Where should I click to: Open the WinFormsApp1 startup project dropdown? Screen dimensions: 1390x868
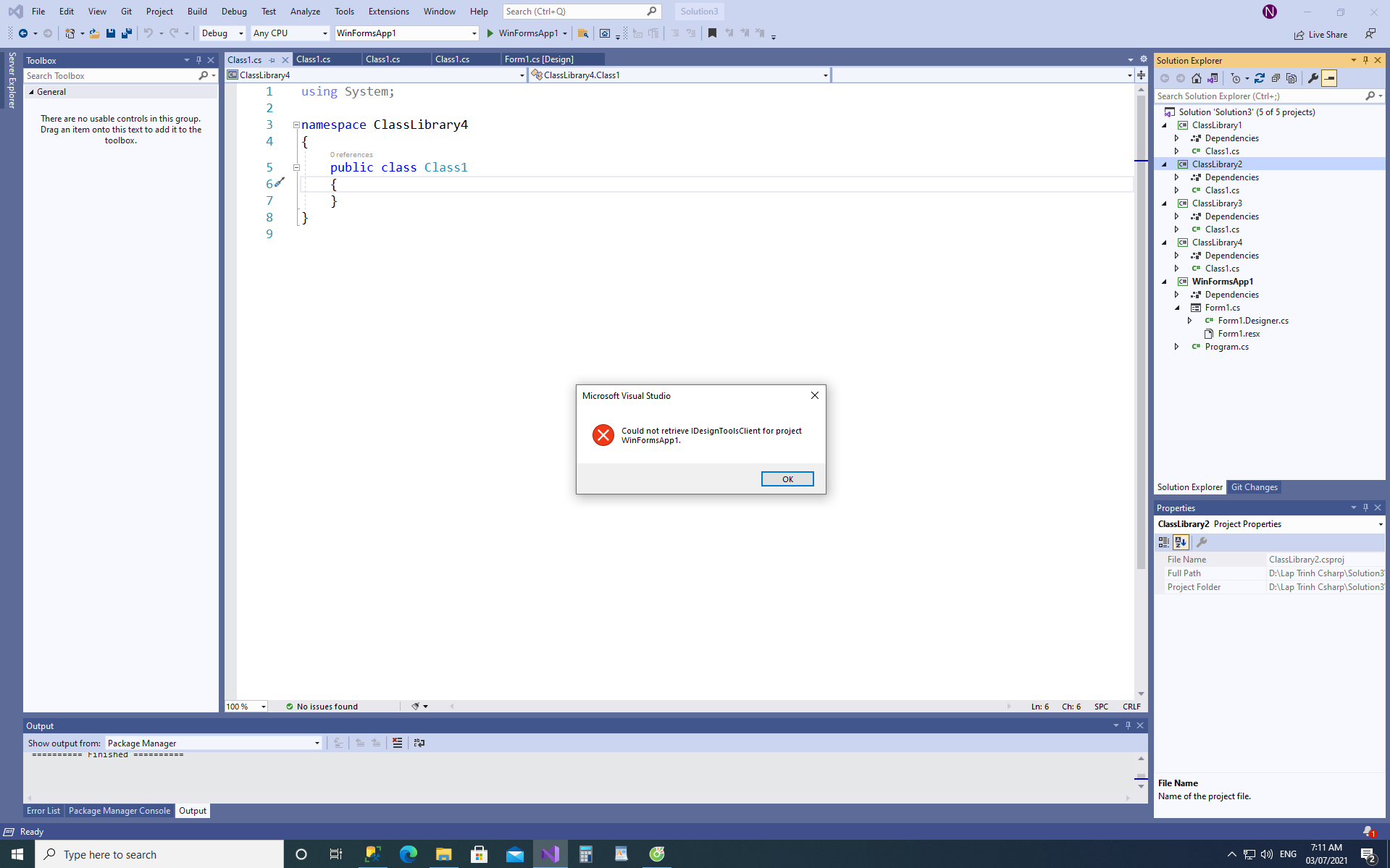pyautogui.click(x=406, y=33)
